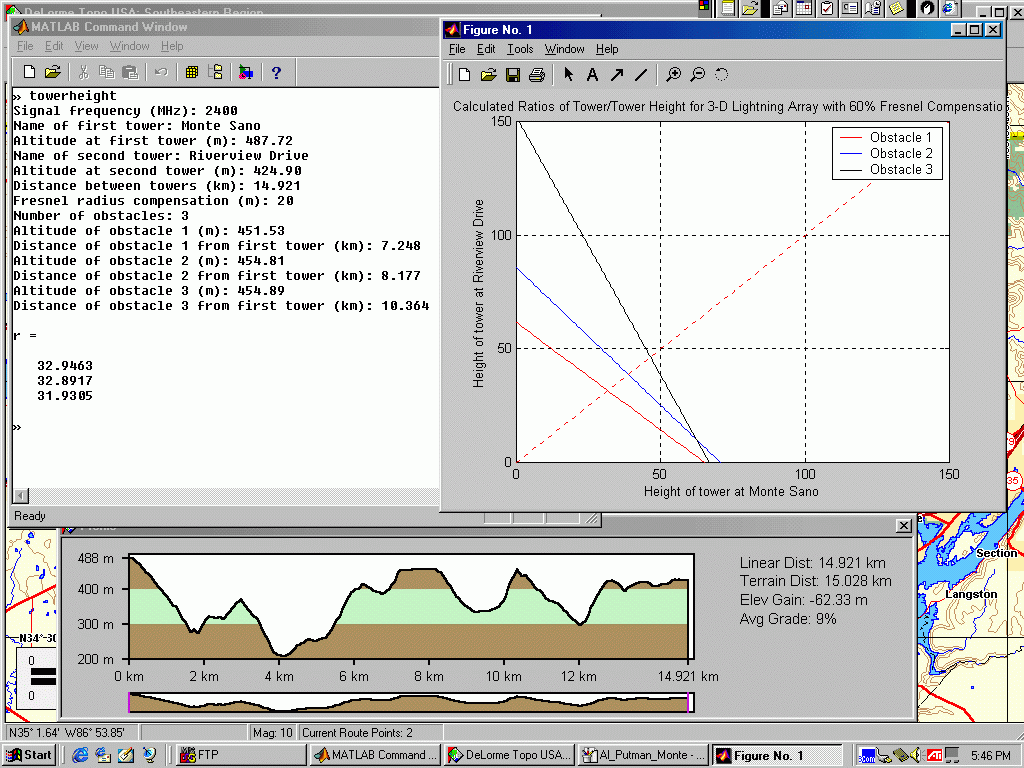The height and width of the screenshot is (768, 1024).
Task: Enable plot editing arrow tool in Figure toolbar
Action: point(568,74)
